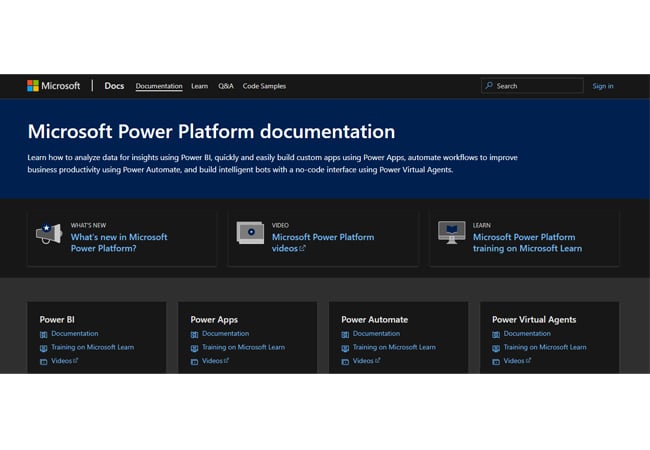Click the 'Power Virtual Agents' card heading

[x=534, y=319]
